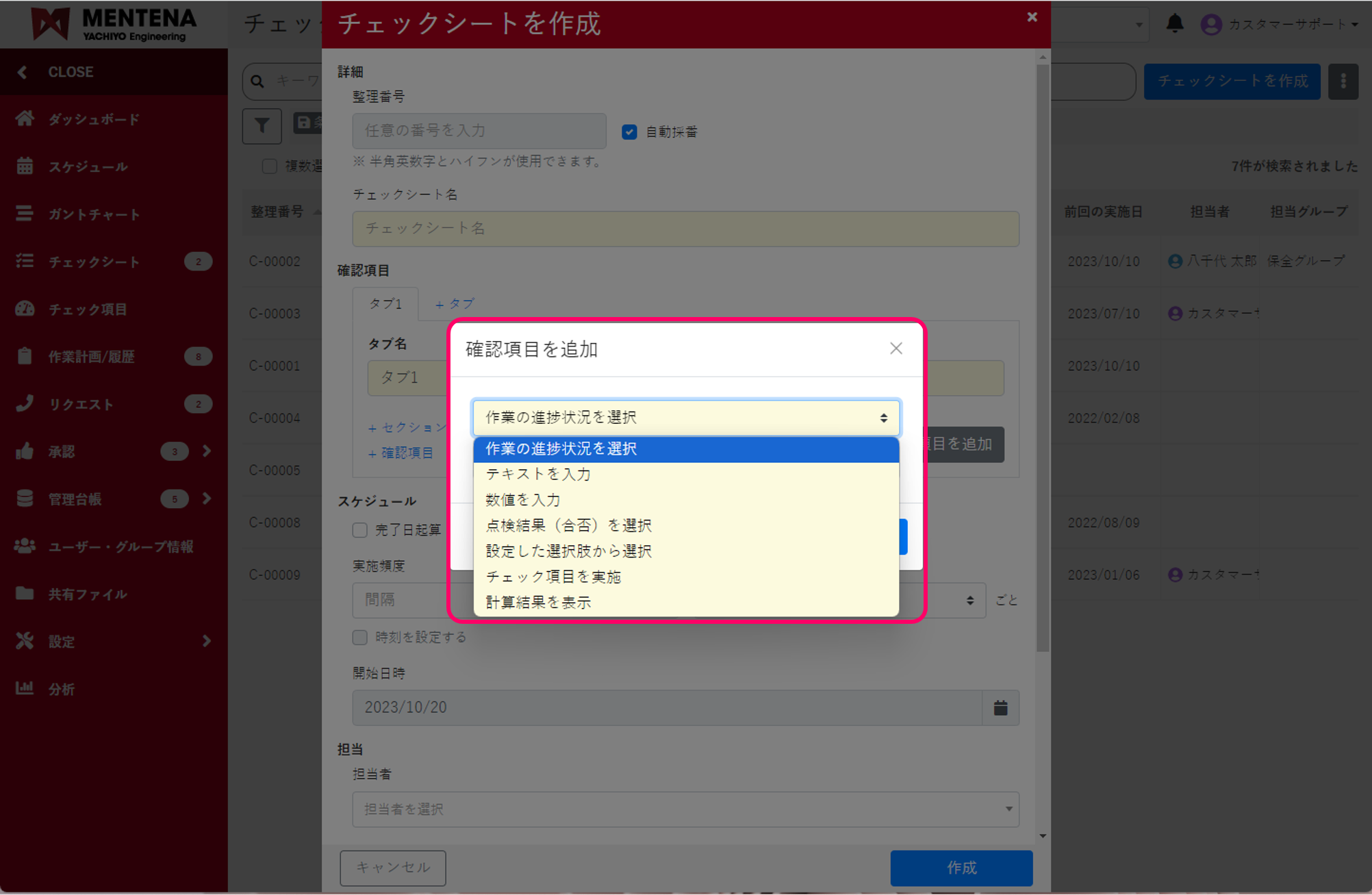Open the ダッシュボード sidebar icon
Image resolution: width=1372 pixels, height=895 pixels.
pyautogui.click(x=25, y=118)
